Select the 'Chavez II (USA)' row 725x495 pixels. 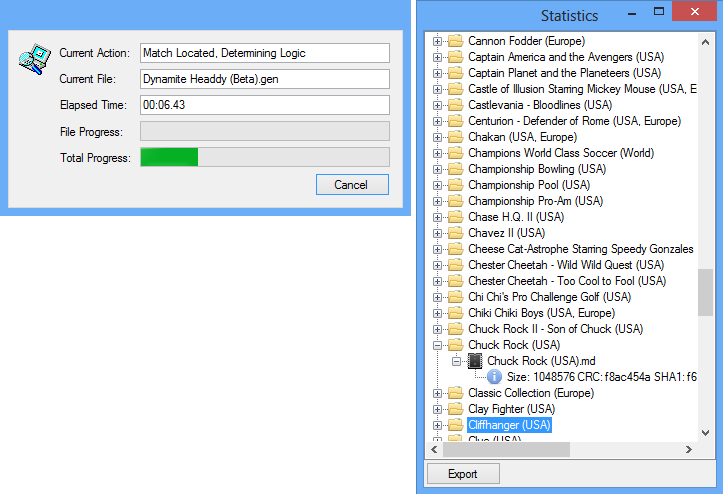pyautogui.click(x=506, y=233)
